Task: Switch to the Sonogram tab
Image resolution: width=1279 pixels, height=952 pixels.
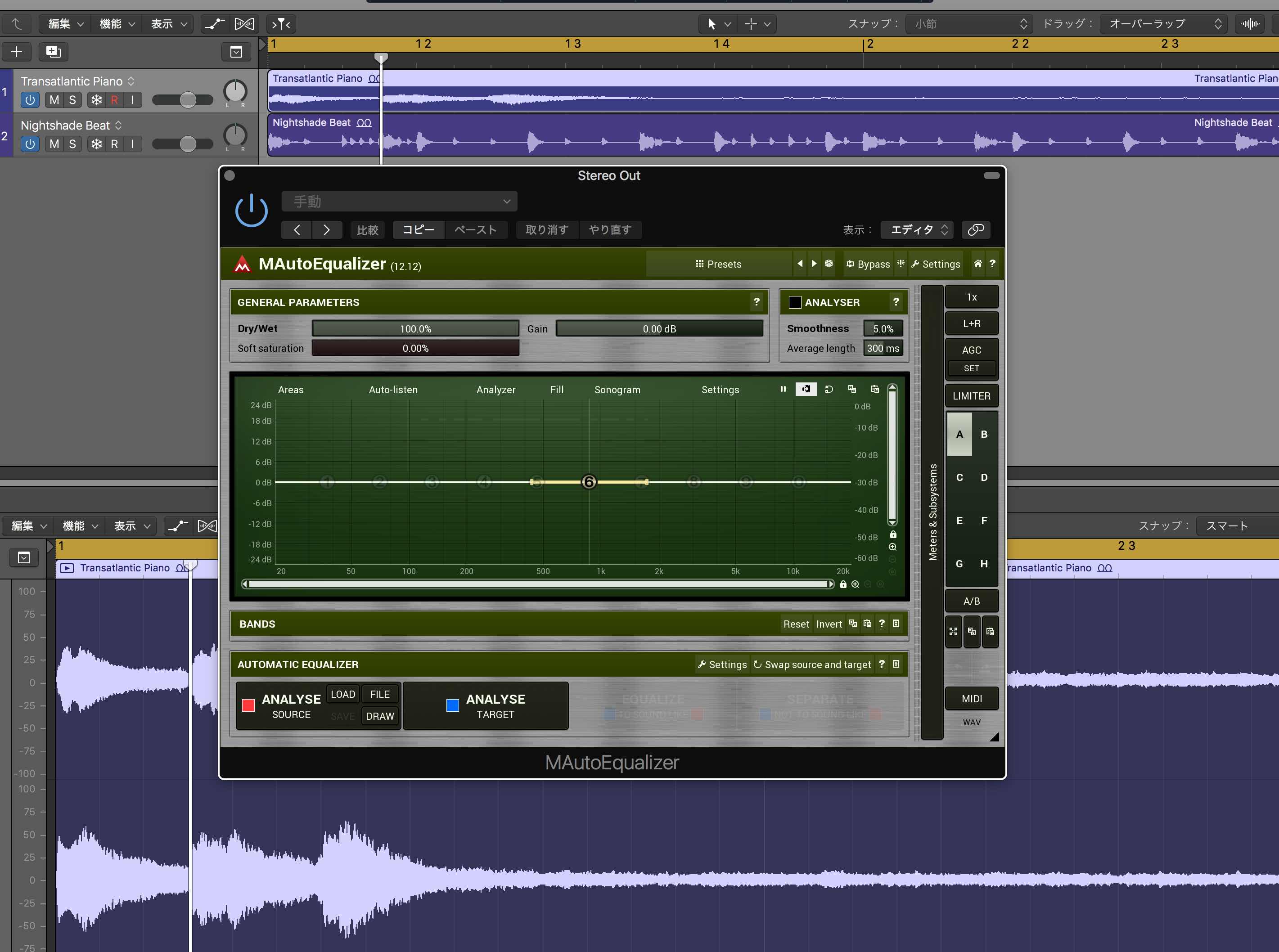Action: click(x=617, y=390)
